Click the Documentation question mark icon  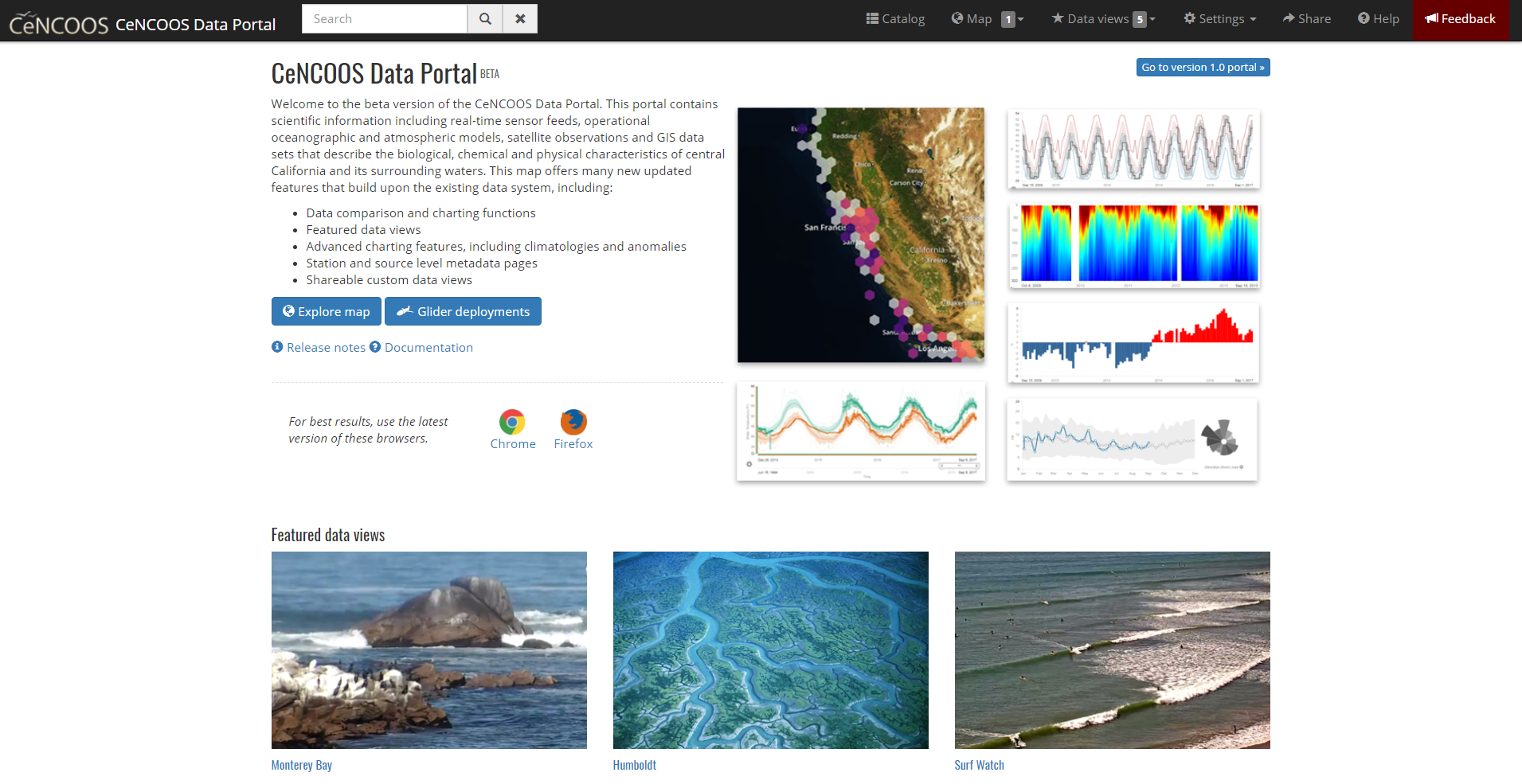click(x=375, y=347)
